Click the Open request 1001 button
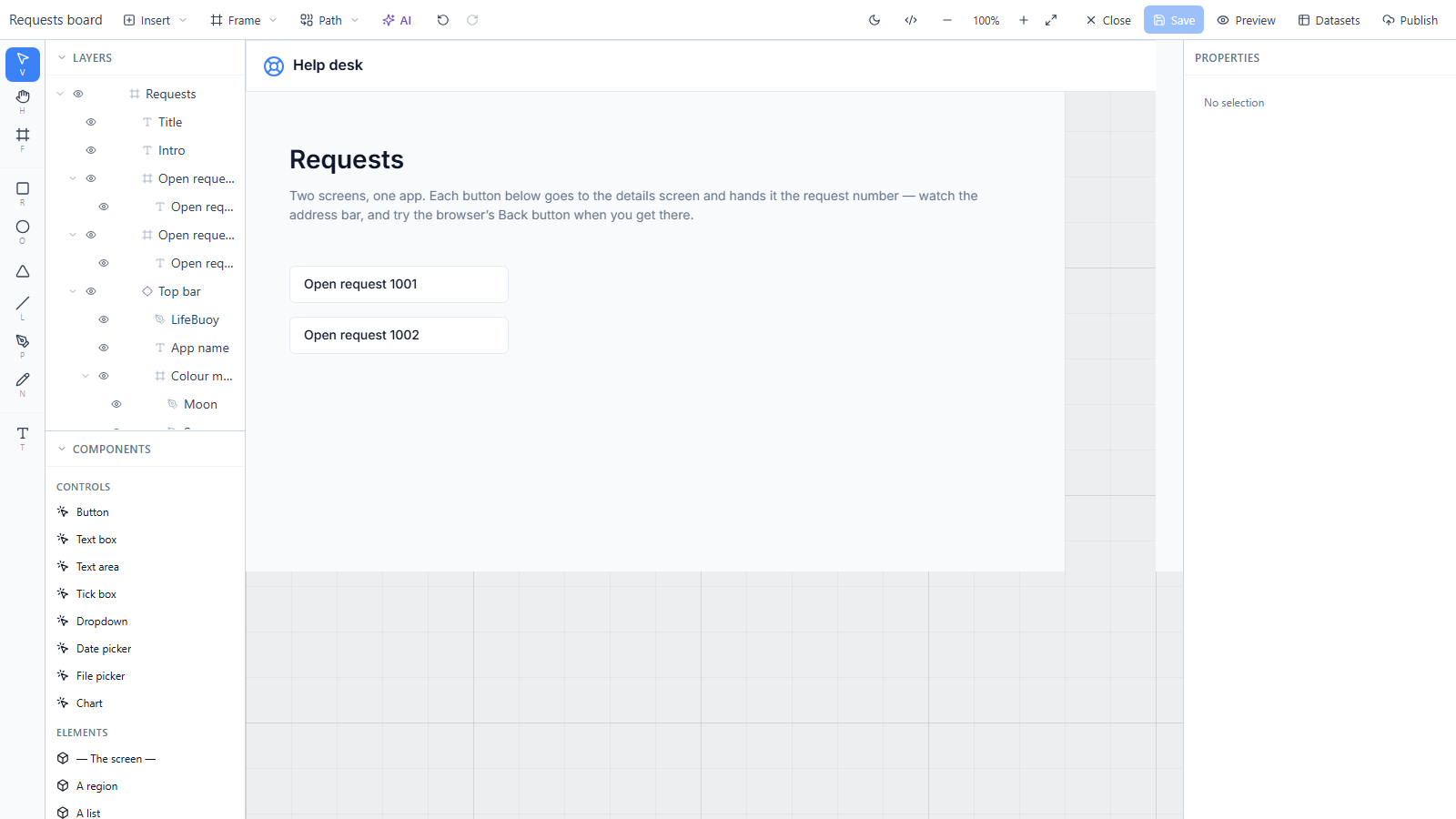The image size is (1456, 819). click(x=399, y=284)
